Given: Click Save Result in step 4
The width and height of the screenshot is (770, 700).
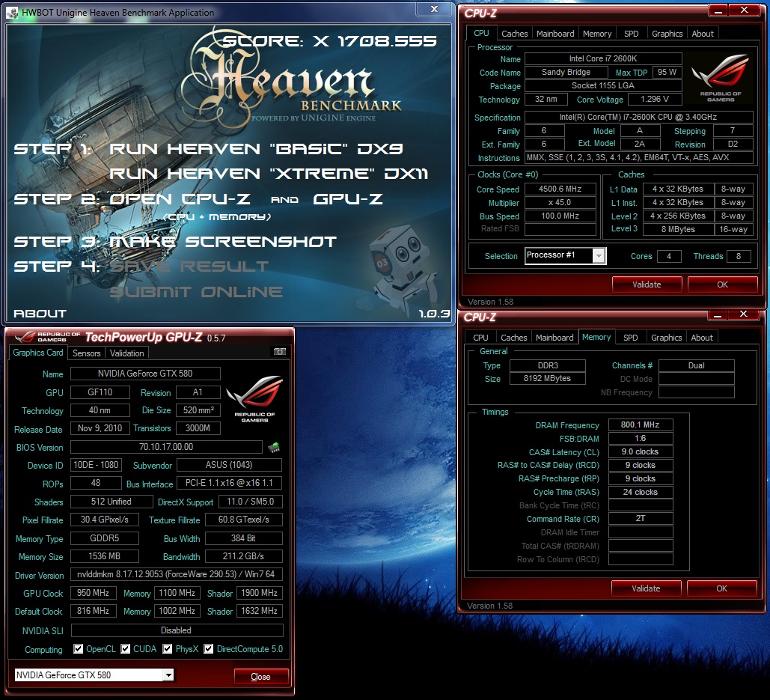Looking at the screenshot, I should coord(189,266).
